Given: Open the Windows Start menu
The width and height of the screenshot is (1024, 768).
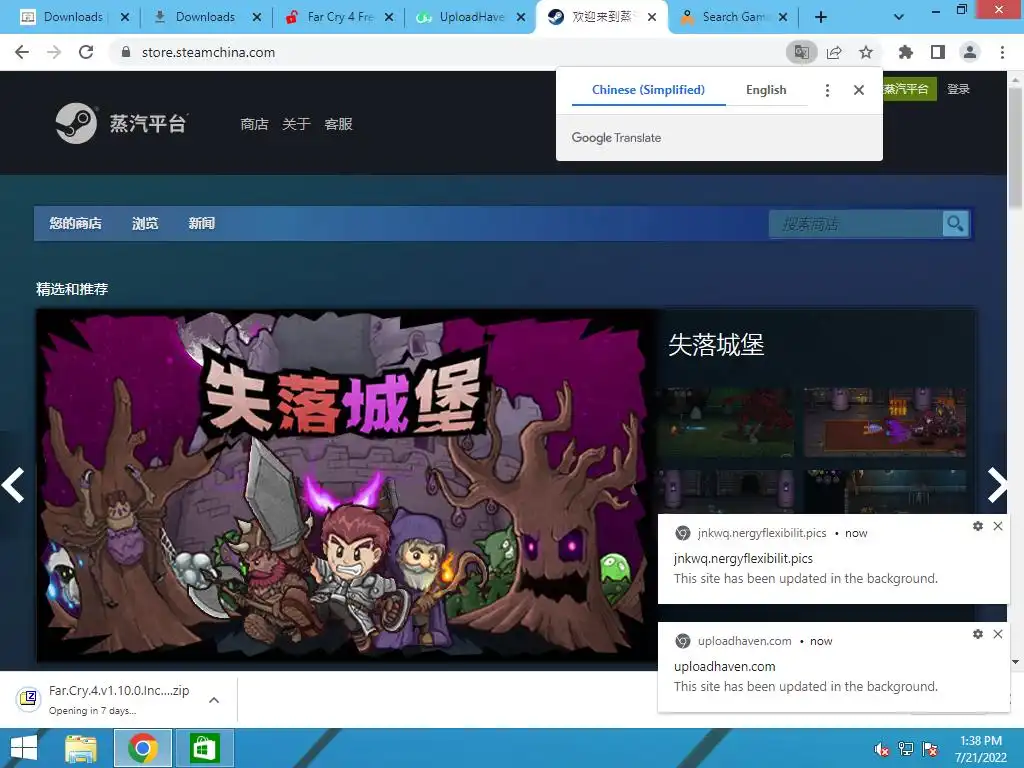Looking at the screenshot, I should [24, 748].
